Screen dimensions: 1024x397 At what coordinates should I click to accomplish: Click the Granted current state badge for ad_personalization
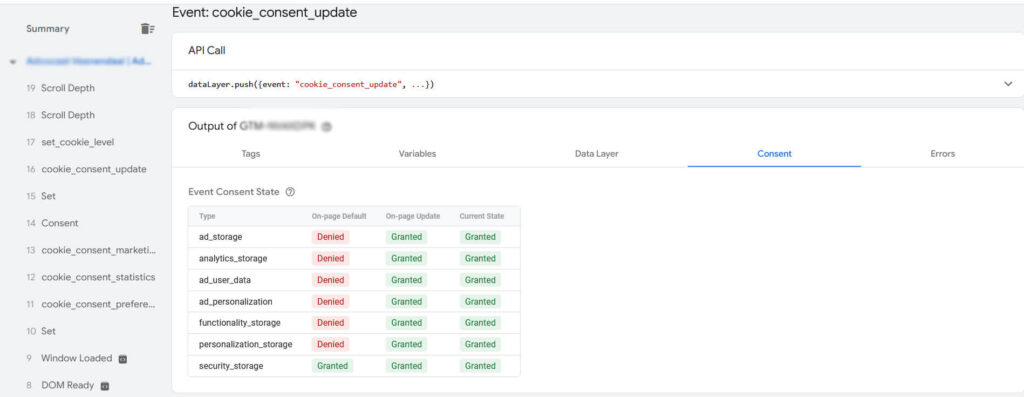click(480, 302)
